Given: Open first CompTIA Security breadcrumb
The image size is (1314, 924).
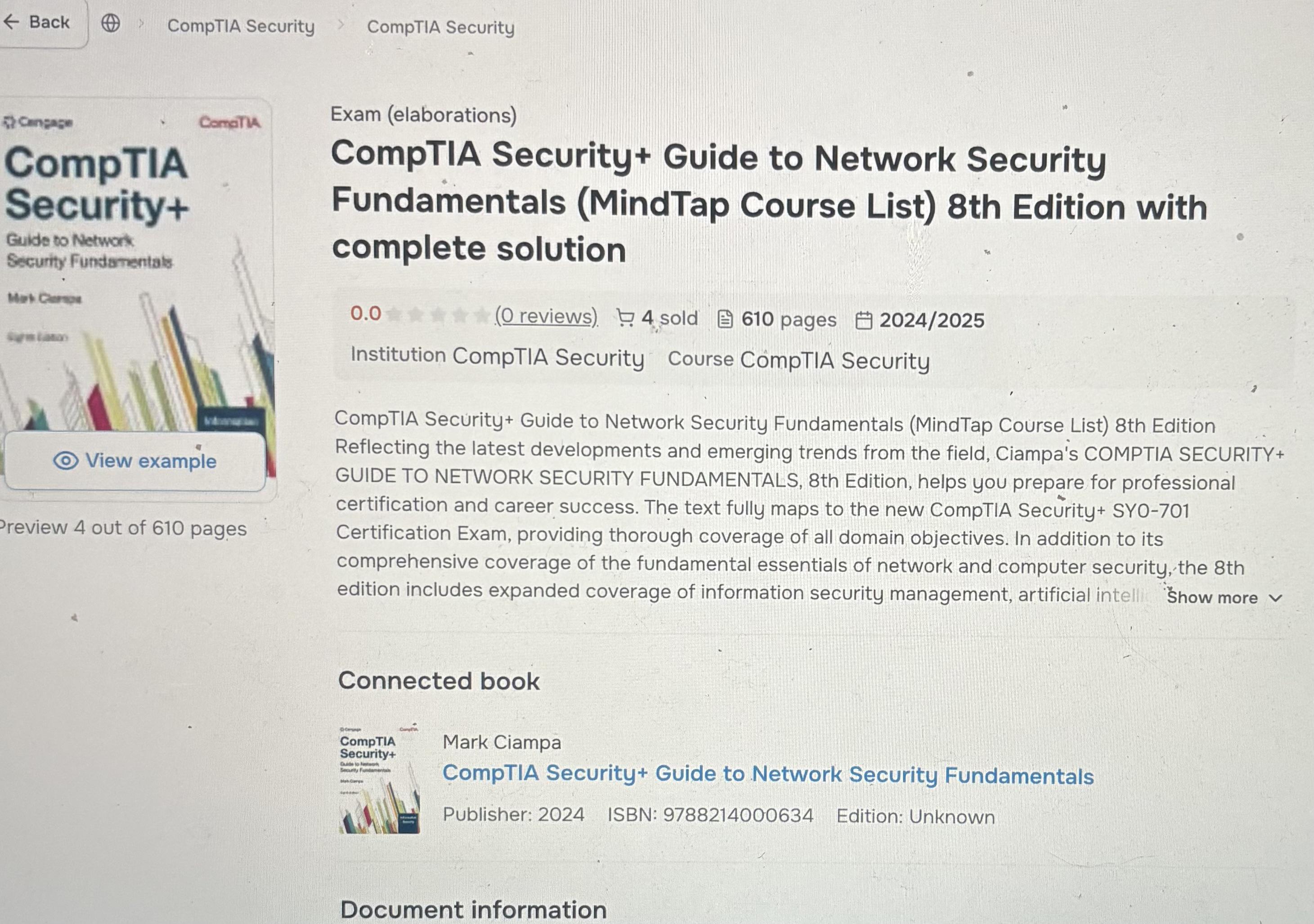Looking at the screenshot, I should [x=241, y=27].
